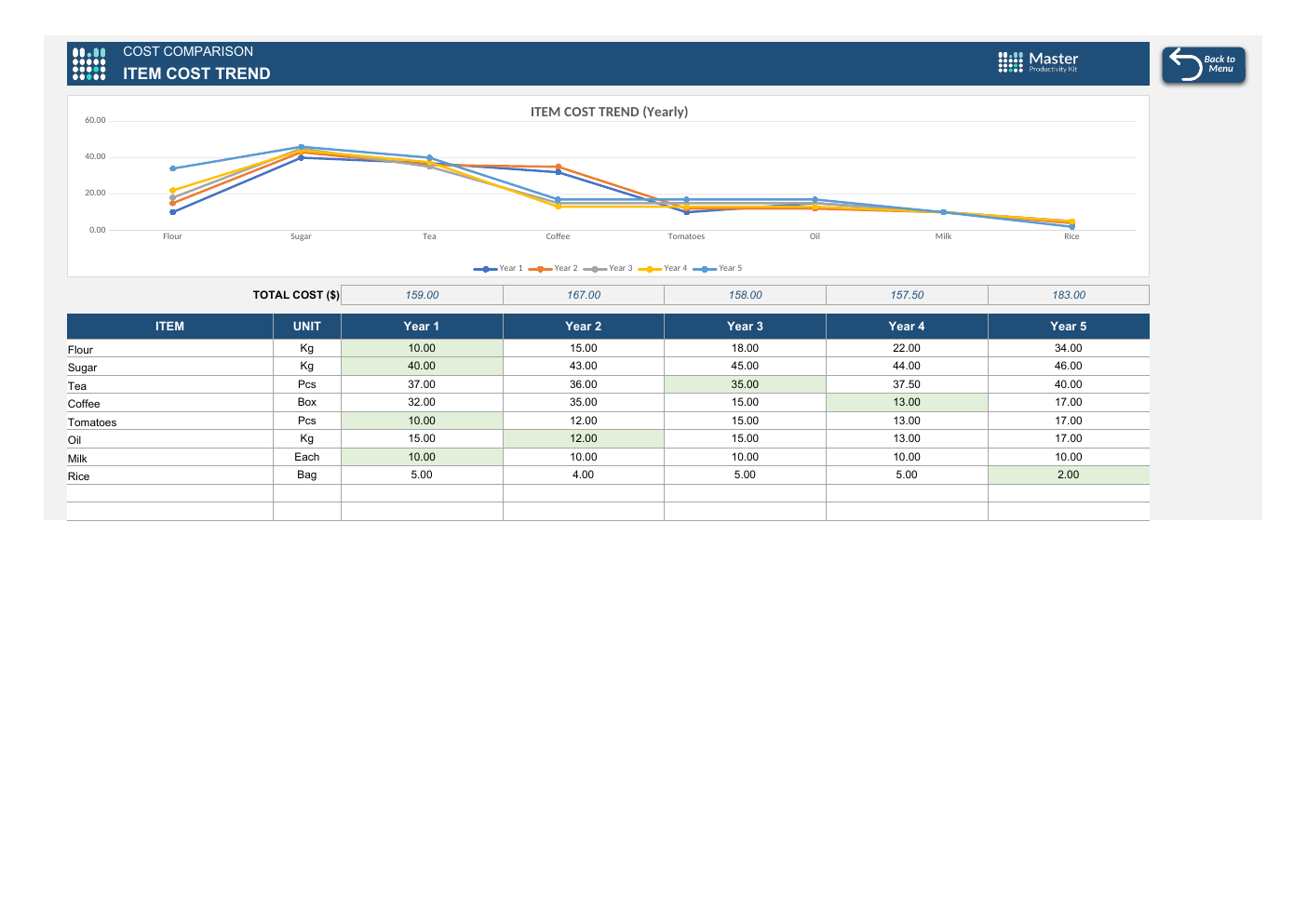Select the Flour item cell
This screenshot has width=1307, height=924.
(169, 349)
